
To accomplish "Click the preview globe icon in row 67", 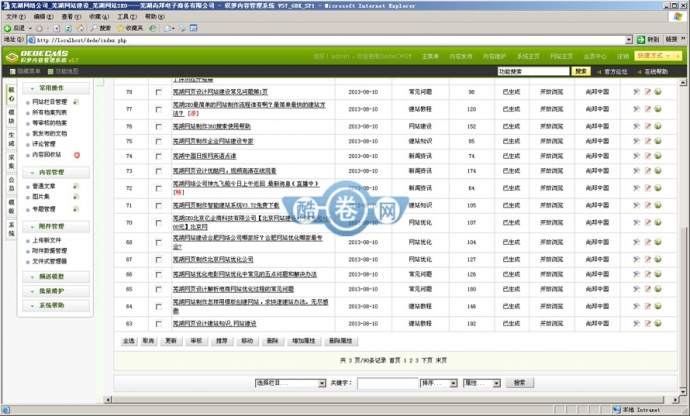I will coord(658,259).
